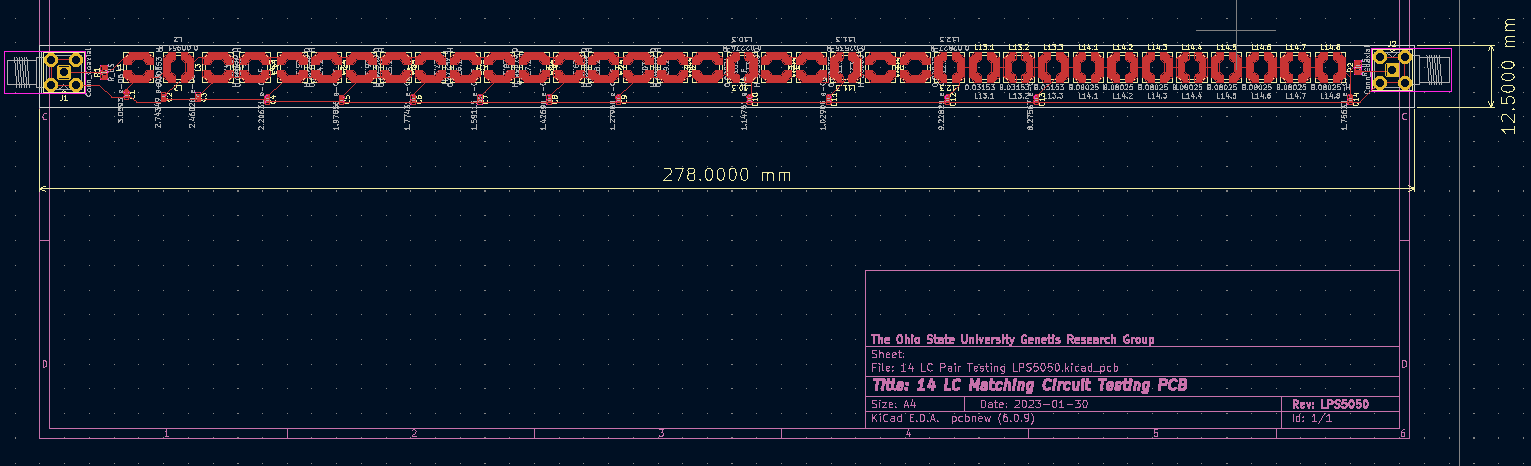Select the L14.8 inductor footprint

pyautogui.click(x=1329, y=68)
